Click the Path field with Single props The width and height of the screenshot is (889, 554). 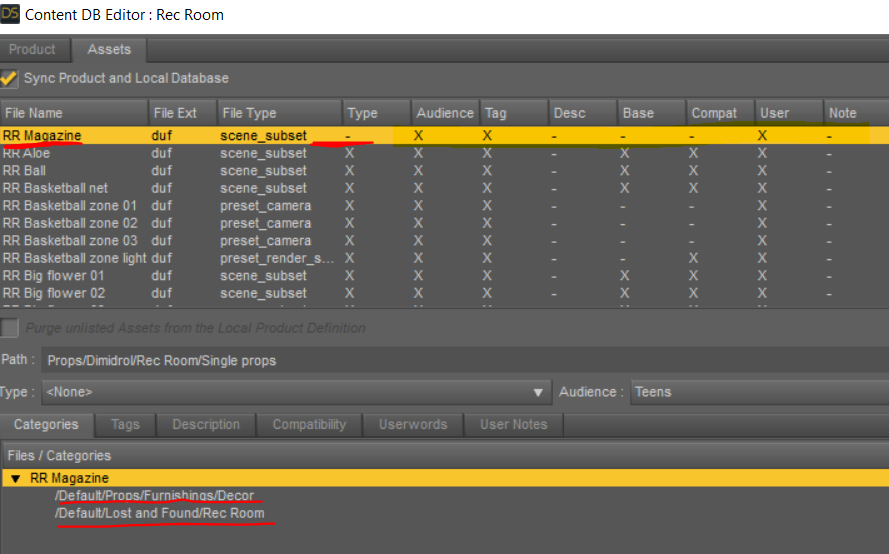[x=465, y=361]
